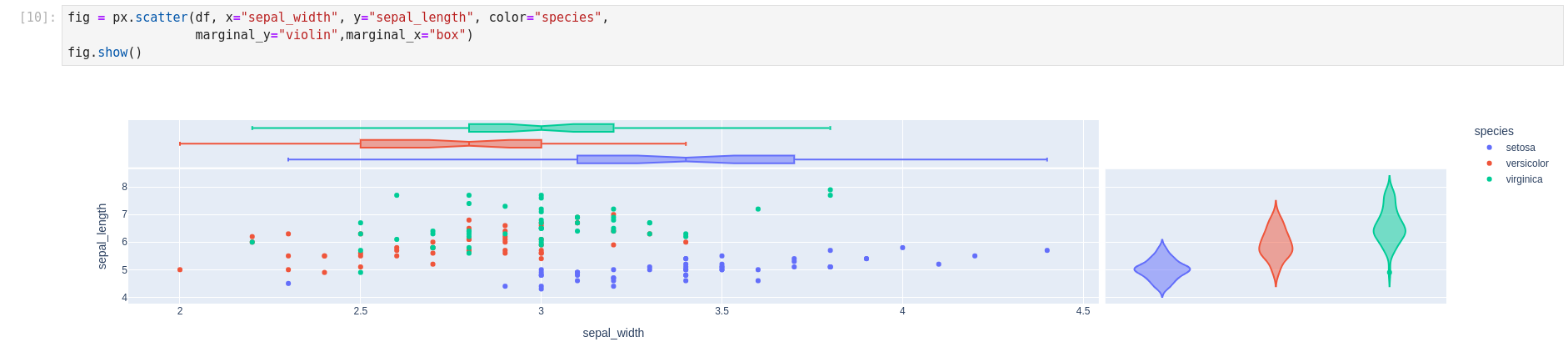The image size is (1568, 362).
Task: Click the species legend title
Action: (1493, 131)
